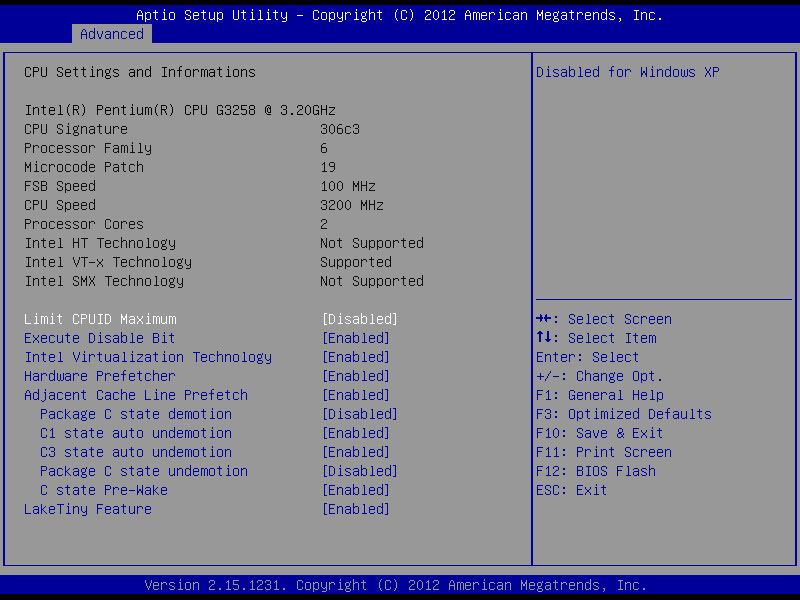Change the LakeTiny Feature [Enabled] value

[356, 509]
